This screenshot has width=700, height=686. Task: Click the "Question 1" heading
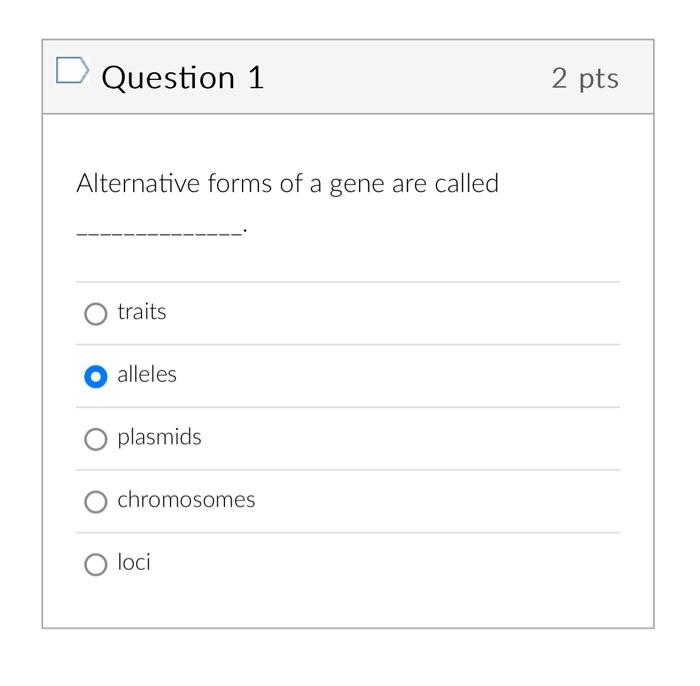click(x=183, y=77)
